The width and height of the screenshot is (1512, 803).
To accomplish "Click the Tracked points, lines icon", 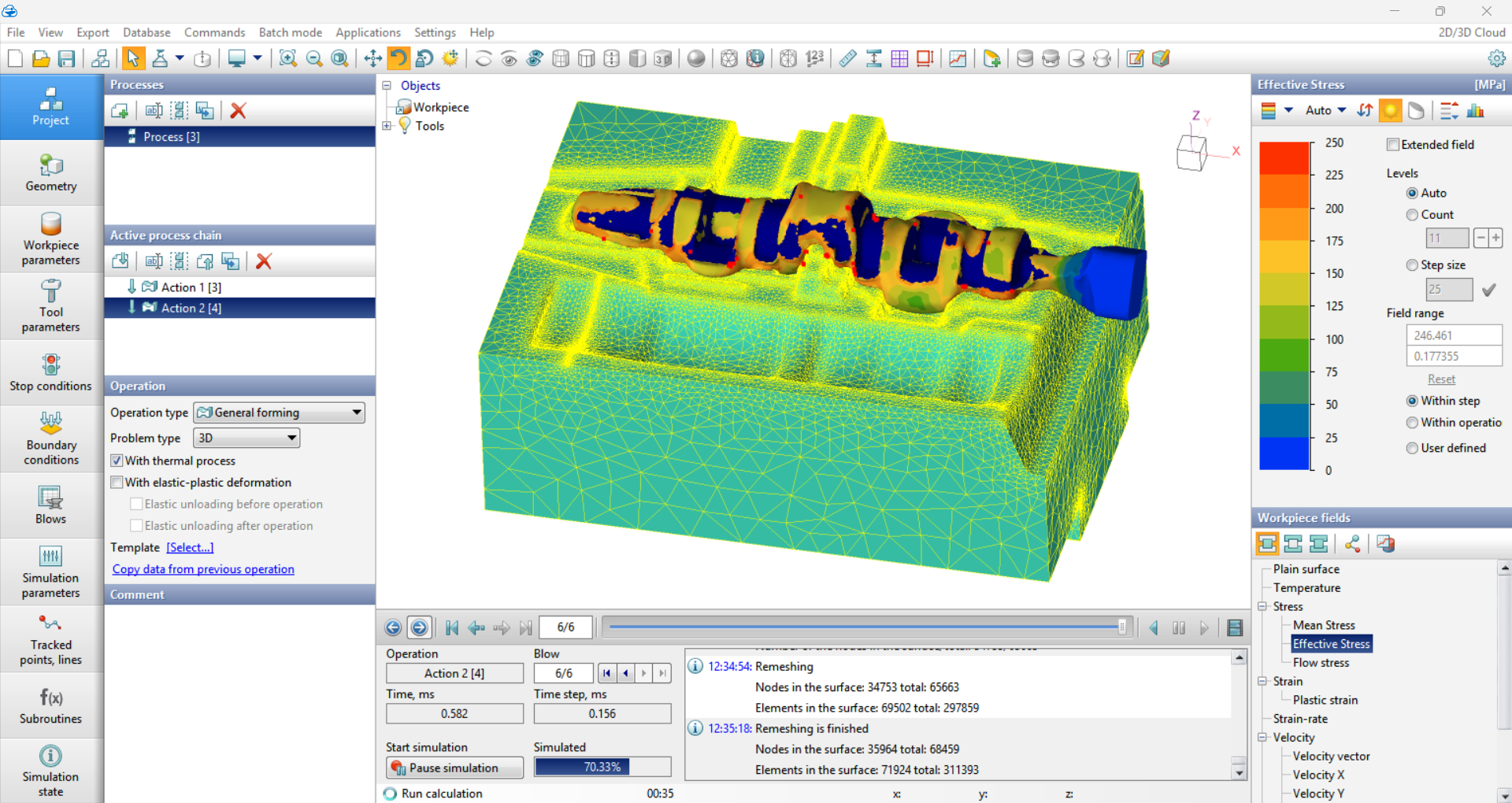I will coord(51,639).
